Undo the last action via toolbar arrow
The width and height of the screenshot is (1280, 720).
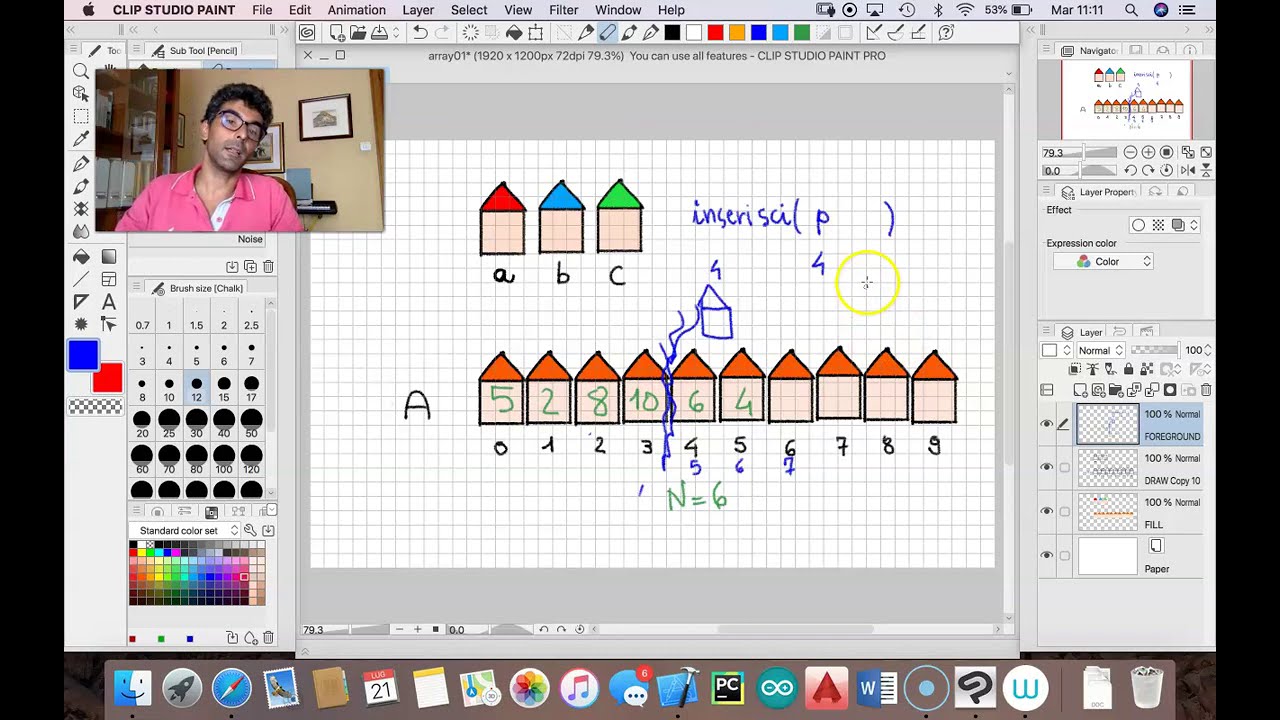click(x=421, y=32)
